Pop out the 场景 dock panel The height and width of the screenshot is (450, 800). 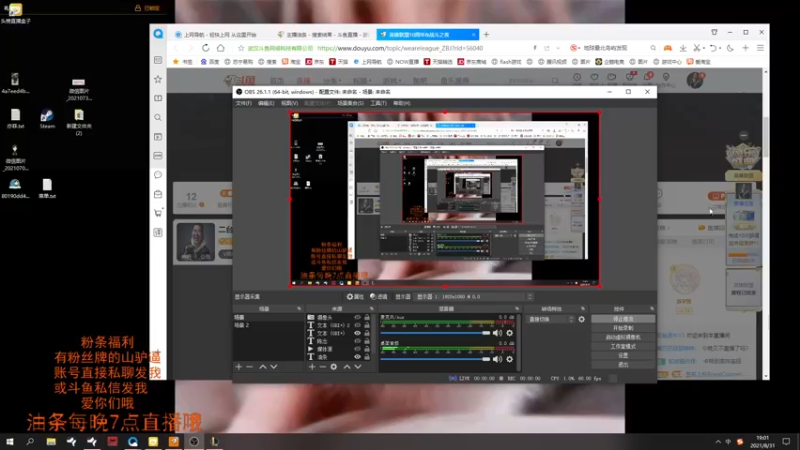299,309
